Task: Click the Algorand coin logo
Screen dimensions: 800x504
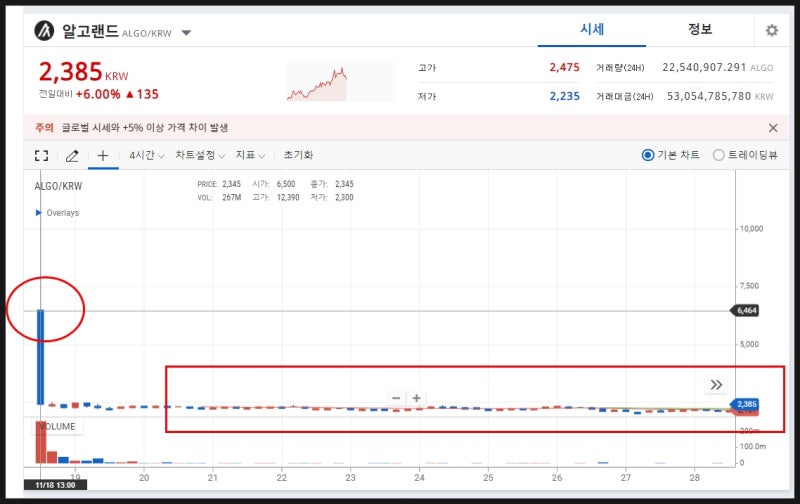Action: click(44, 31)
